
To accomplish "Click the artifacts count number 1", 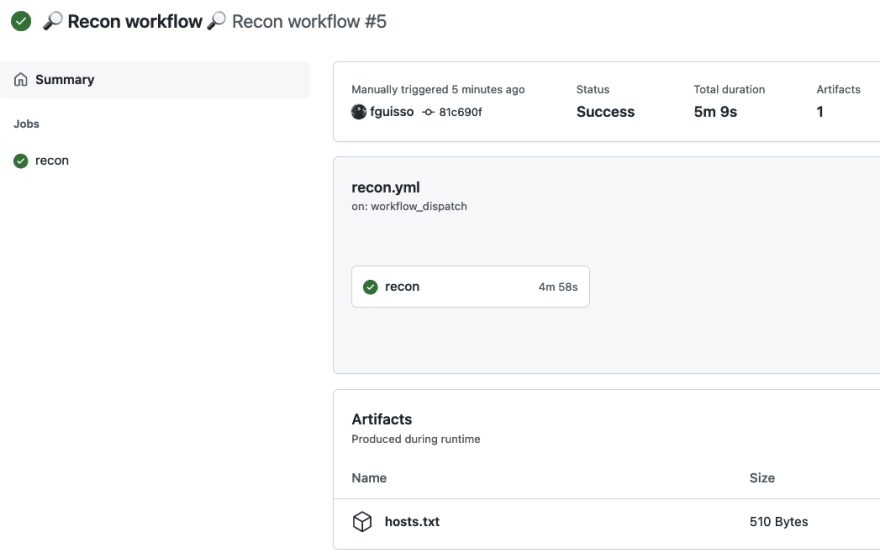I will point(820,112).
